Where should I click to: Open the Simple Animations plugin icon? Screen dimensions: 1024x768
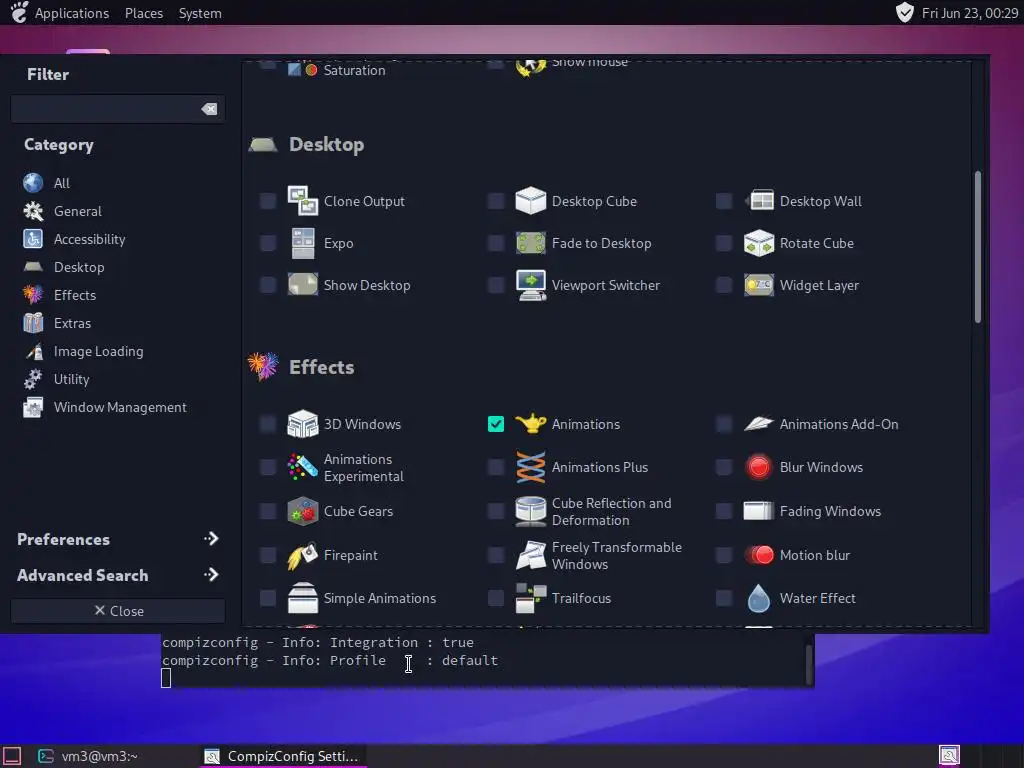pos(302,598)
